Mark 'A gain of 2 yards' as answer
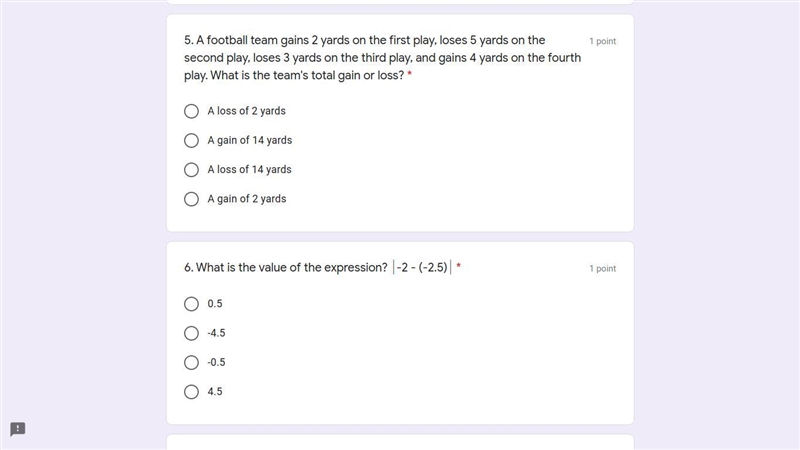The width and height of the screenshot is (800, 450). coord(191,199)
